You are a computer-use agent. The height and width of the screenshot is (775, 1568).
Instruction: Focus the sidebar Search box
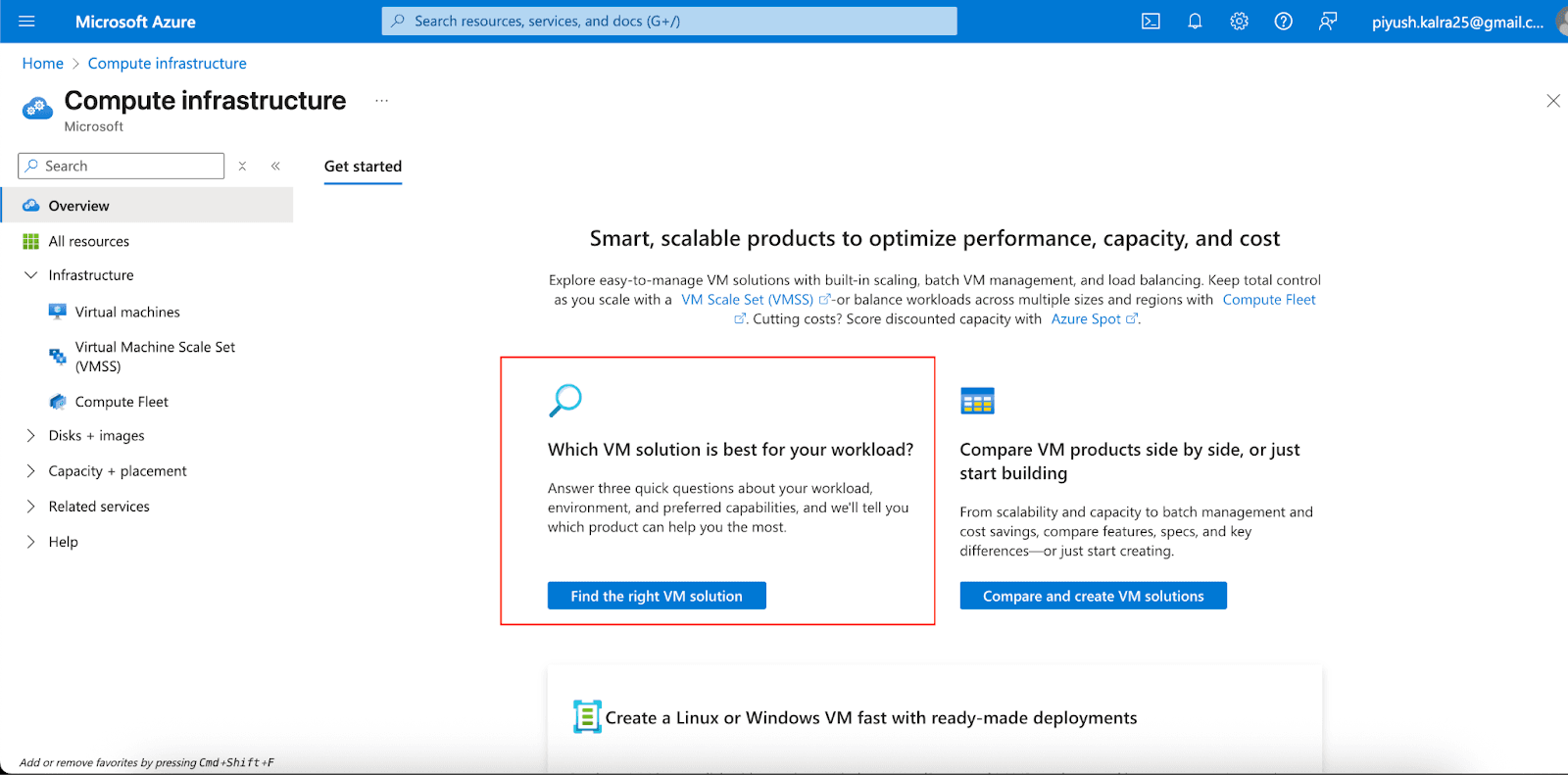(122, 167)
